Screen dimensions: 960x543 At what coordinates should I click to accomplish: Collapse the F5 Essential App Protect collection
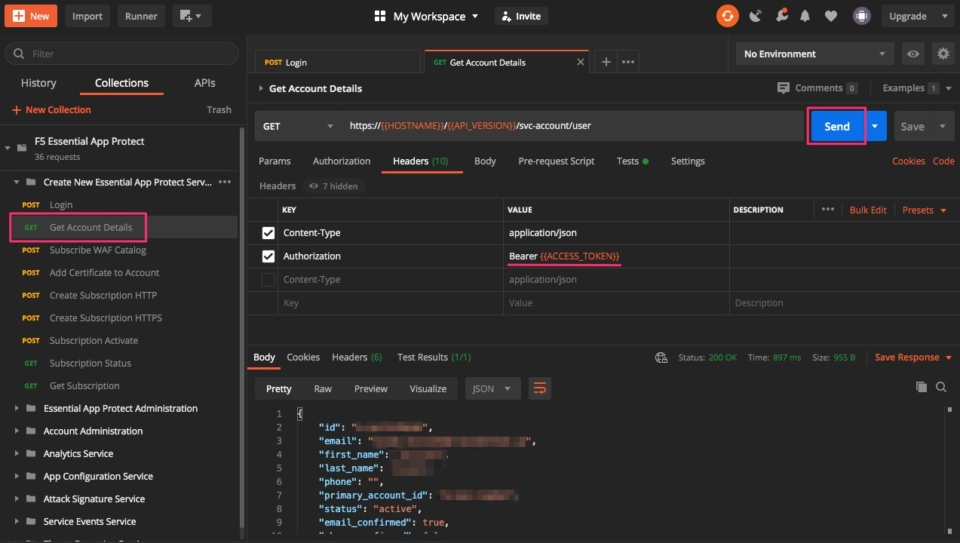[7, 148]
